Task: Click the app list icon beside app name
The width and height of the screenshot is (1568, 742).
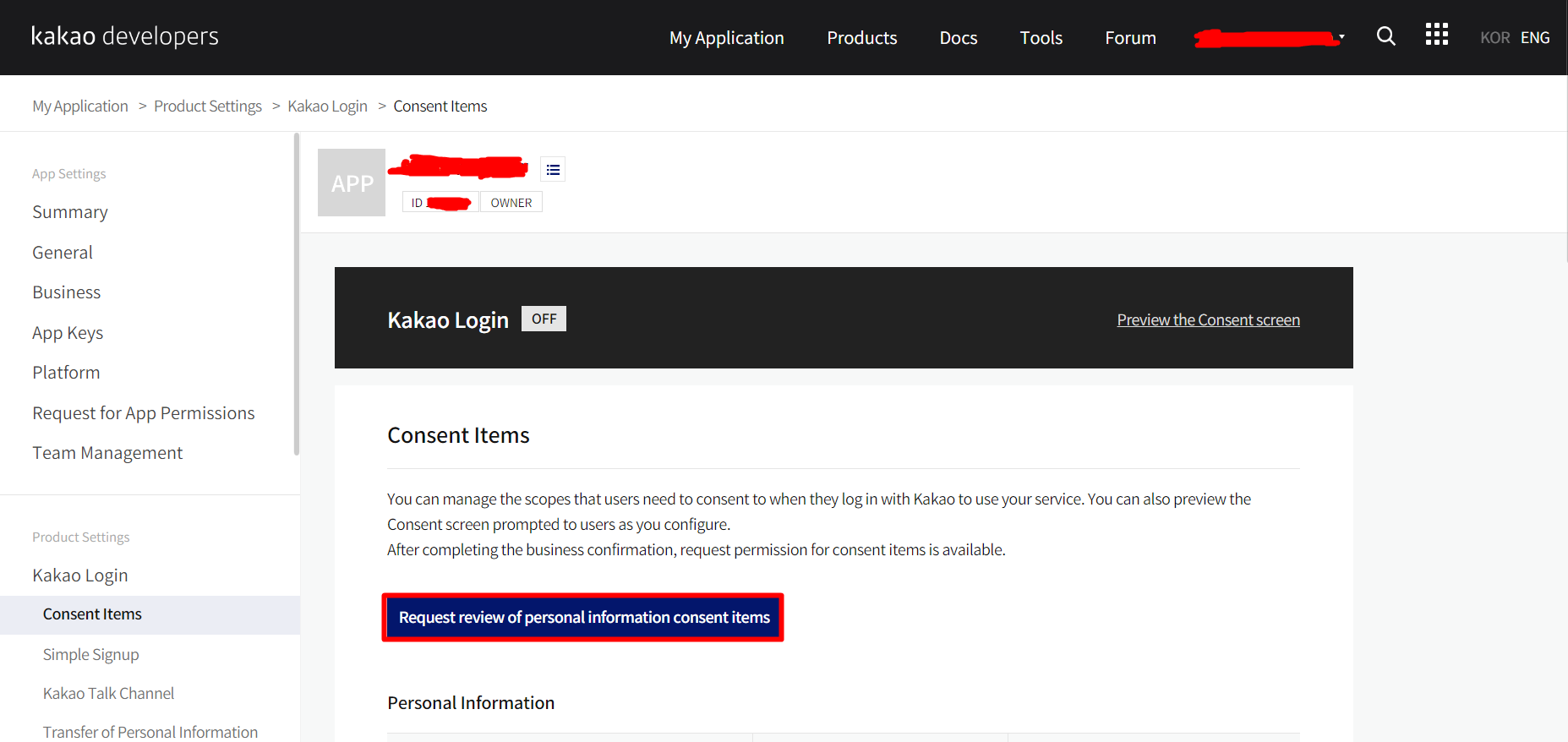Action: pyautogui.click(x=553, y=170)
